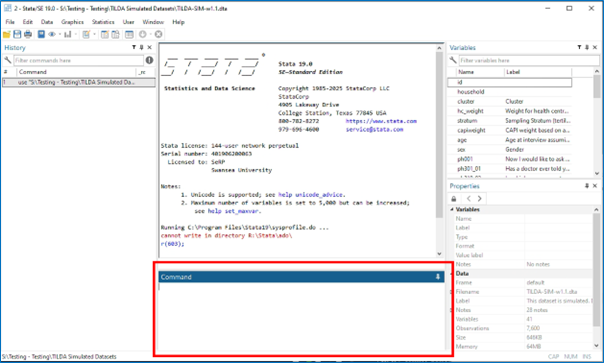The width and height of the screenshot is (604, 363).
Task: Open the Window menu
Action: [x=153, y=22]
